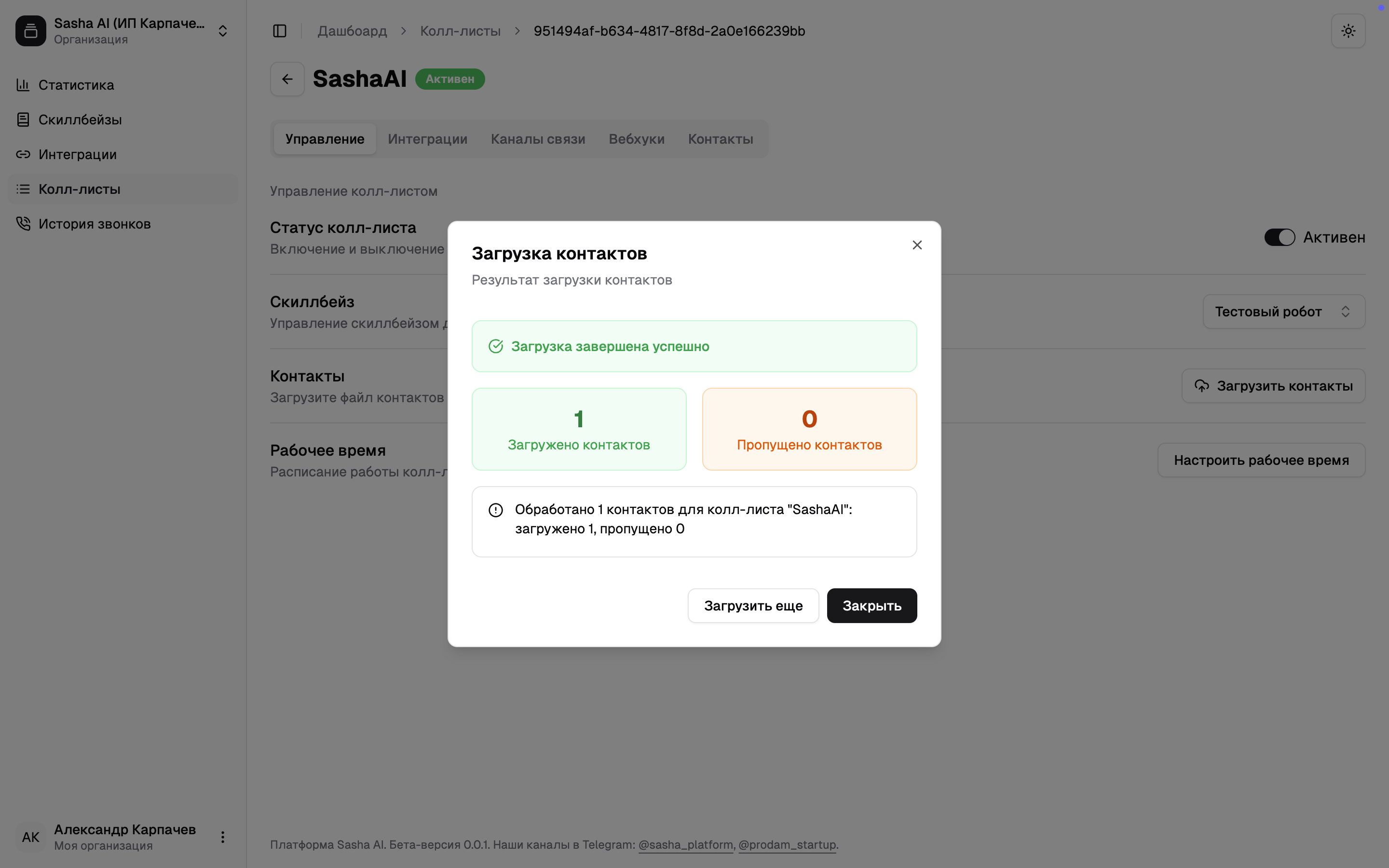Click the sidebar collapse panel icon

280,31
